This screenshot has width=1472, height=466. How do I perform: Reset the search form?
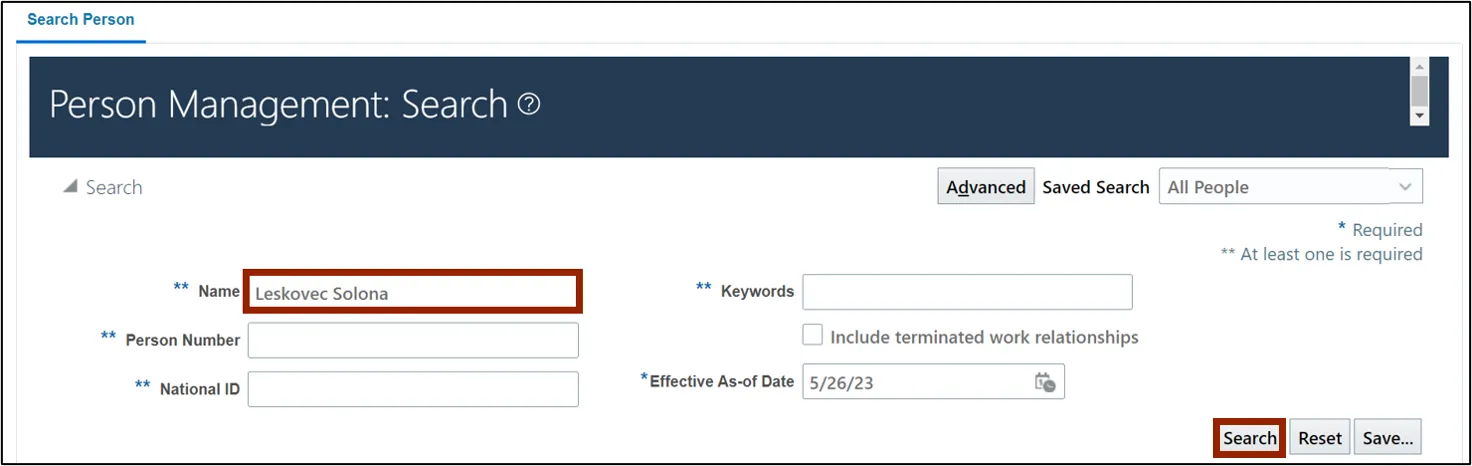tap(1320, 438)
